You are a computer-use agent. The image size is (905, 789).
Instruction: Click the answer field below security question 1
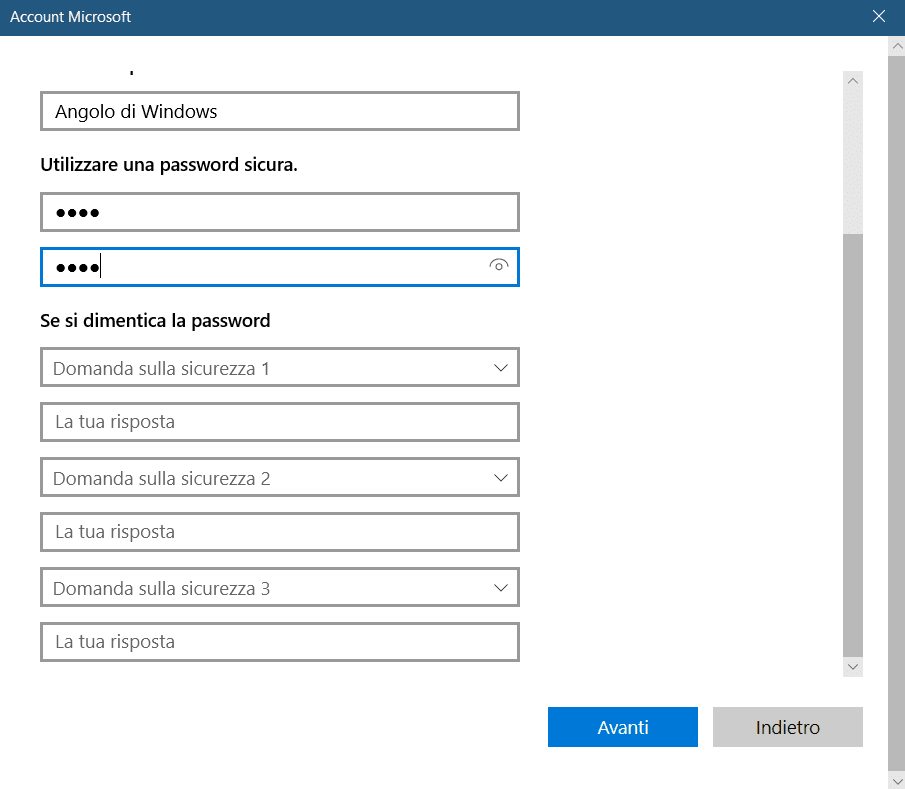click(x=280, y=422)
